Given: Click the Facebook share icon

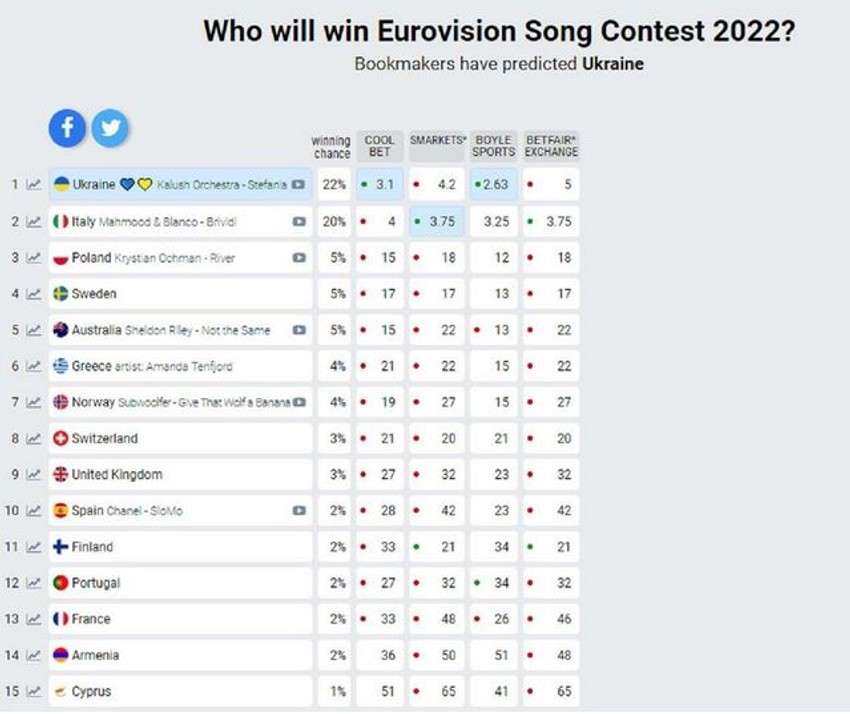Looking at the screenshot, I should [x=68, y=128].
